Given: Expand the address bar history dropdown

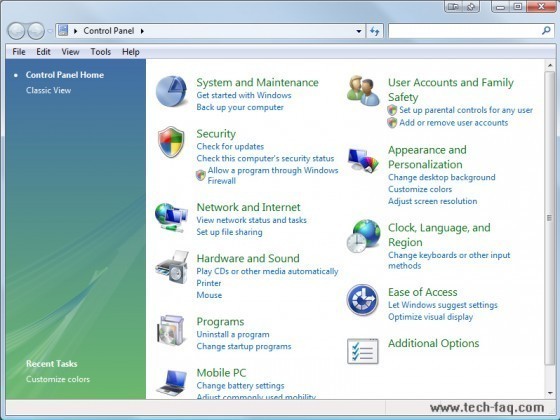Looking at the screenshot, I should [x=359, y=31].
